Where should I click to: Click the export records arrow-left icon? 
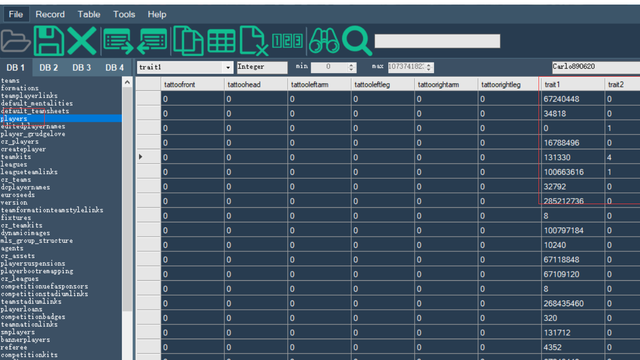(152, 41)
